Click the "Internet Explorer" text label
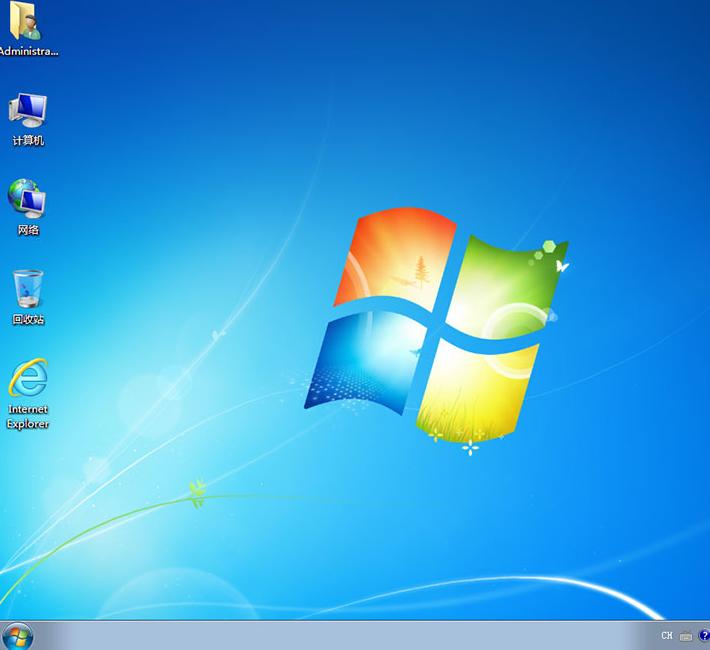The height and width of the screenshot is (650, 710). 28,416
